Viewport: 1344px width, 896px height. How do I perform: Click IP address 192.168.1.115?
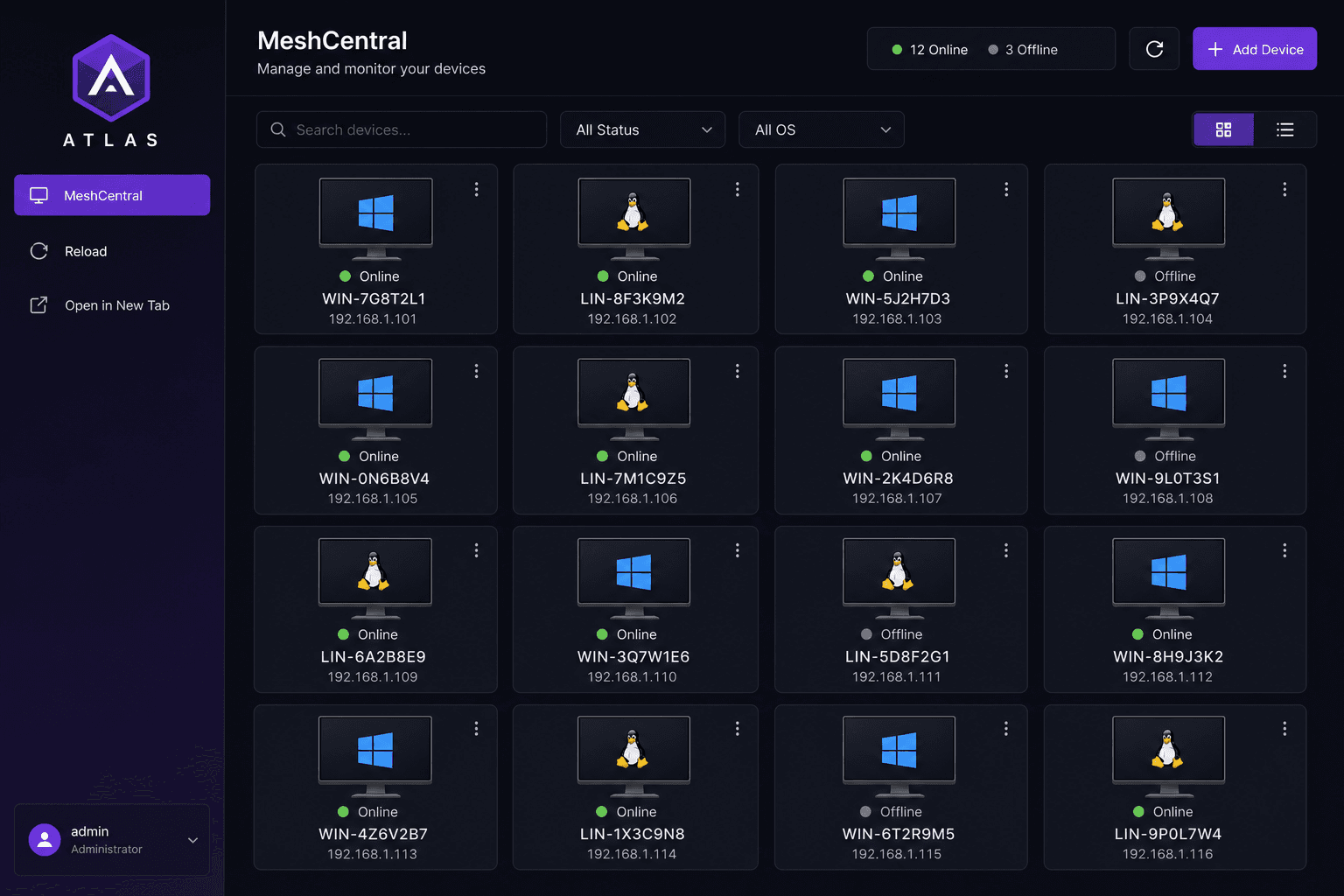pyautogui.click(x=898, y=854)
